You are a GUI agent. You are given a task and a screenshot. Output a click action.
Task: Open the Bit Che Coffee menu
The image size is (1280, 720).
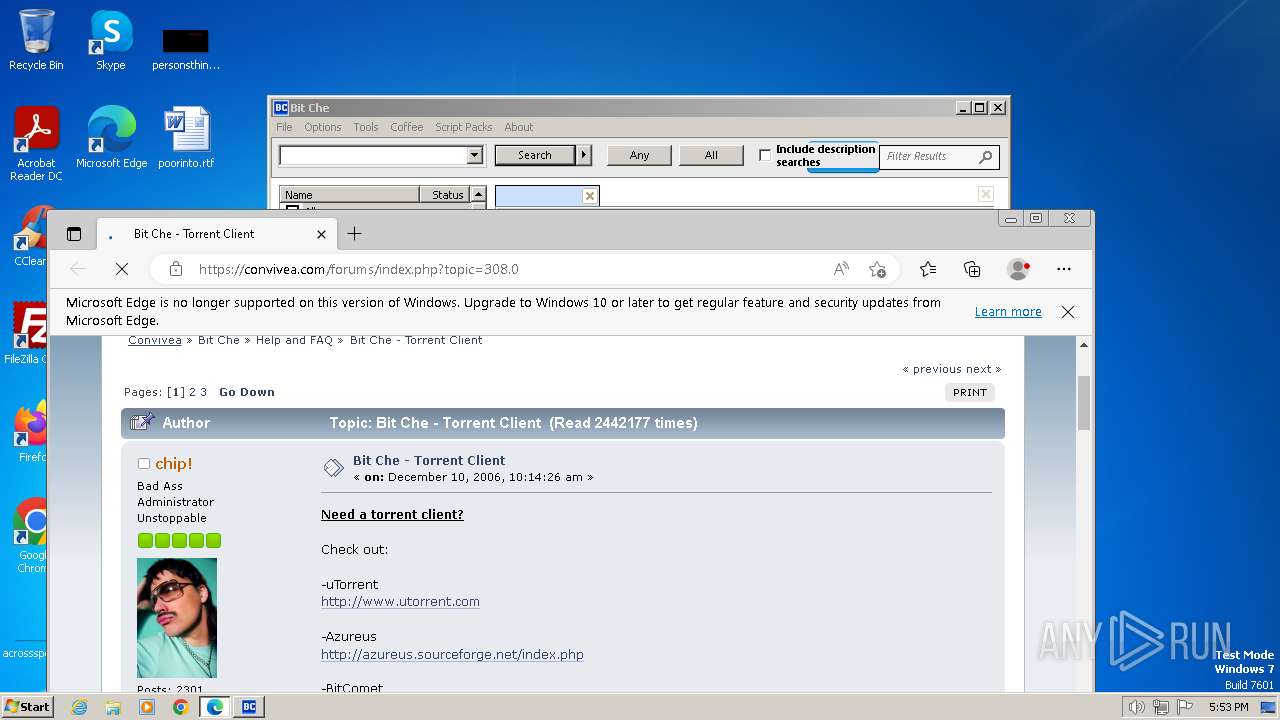407,127
